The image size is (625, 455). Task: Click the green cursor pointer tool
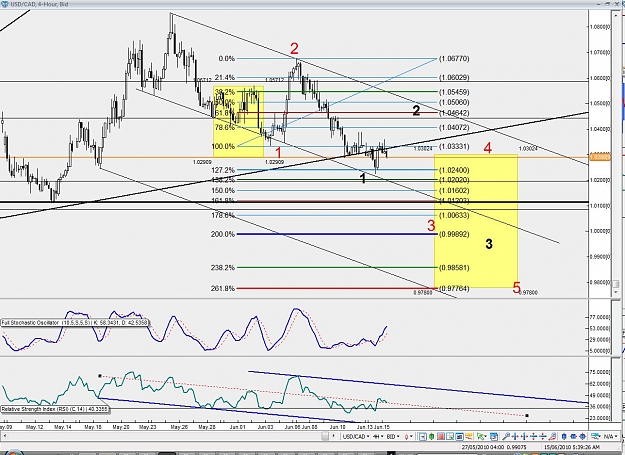click(x=482, y=437)
